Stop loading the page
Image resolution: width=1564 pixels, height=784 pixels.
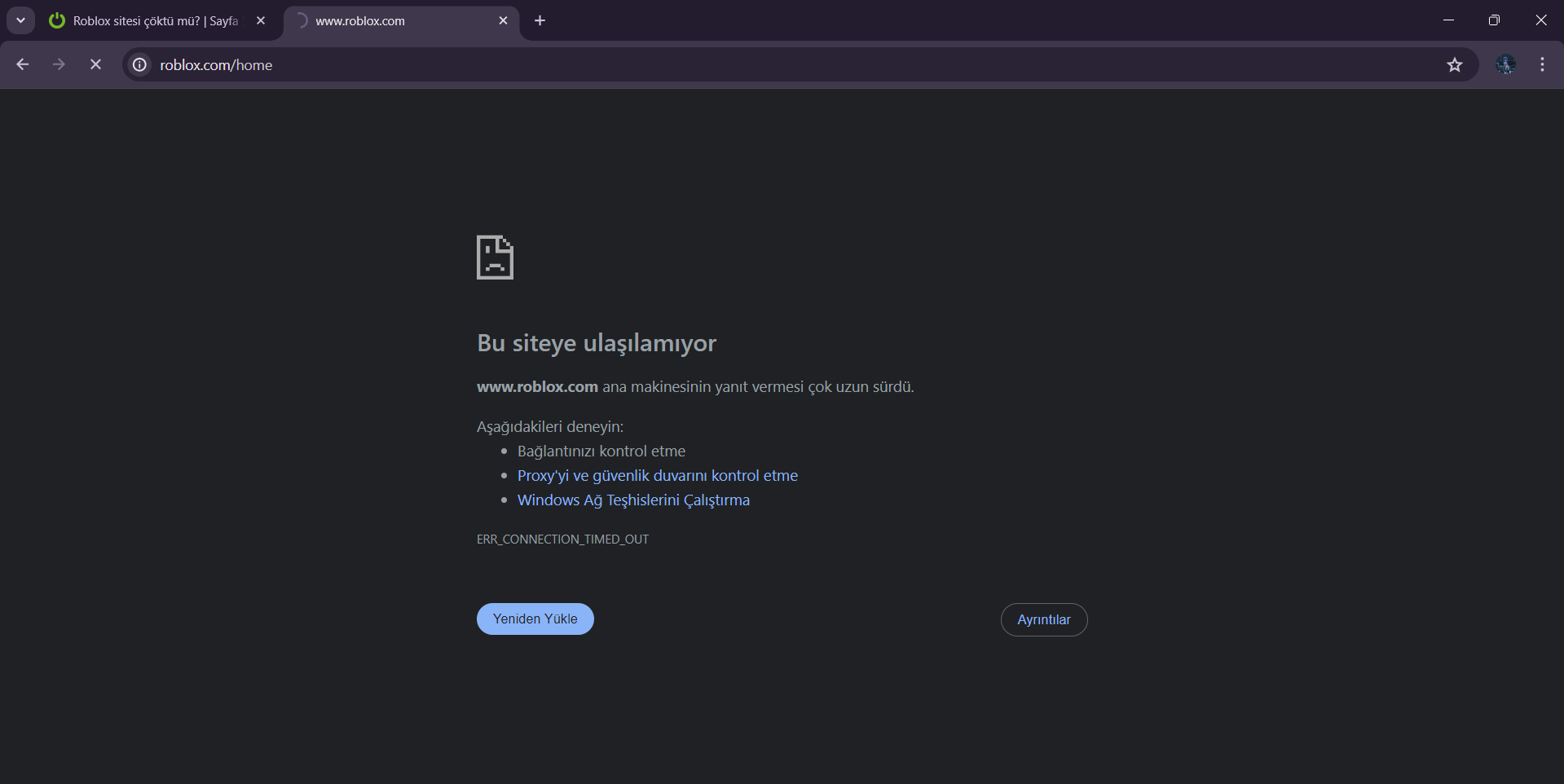(x=95, y=64)
